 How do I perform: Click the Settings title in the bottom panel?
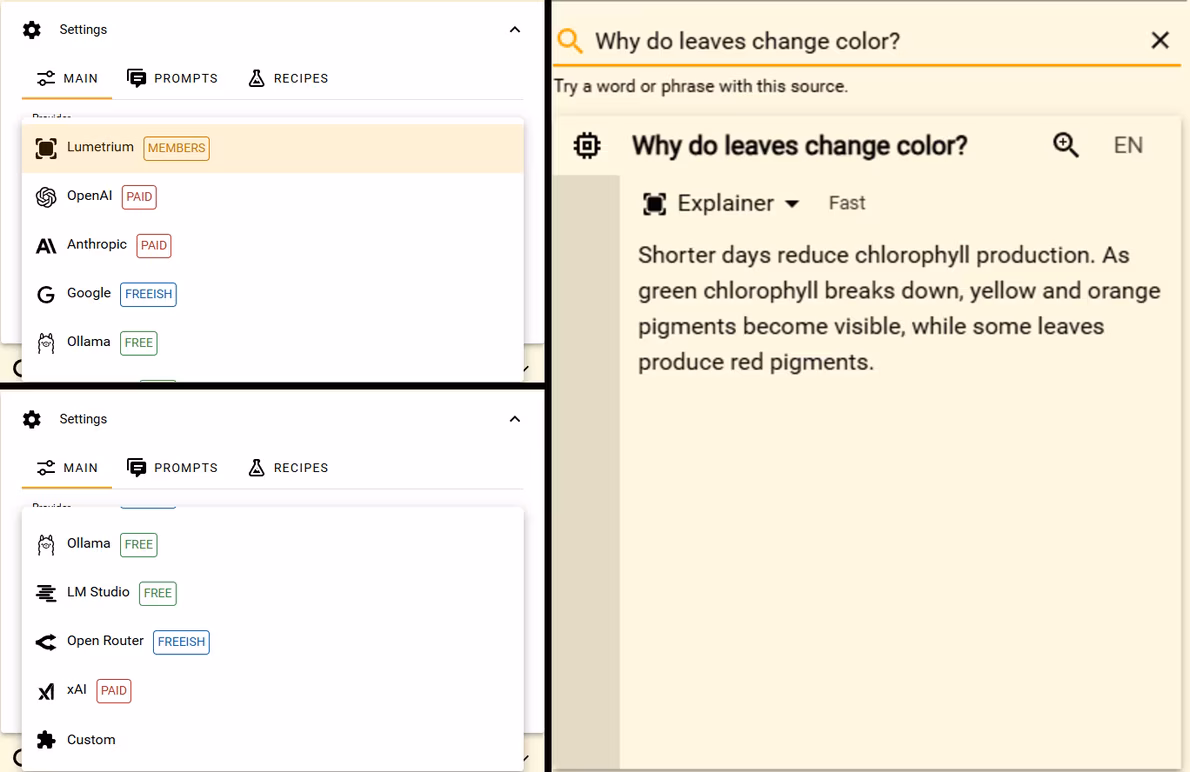point(83,419)
